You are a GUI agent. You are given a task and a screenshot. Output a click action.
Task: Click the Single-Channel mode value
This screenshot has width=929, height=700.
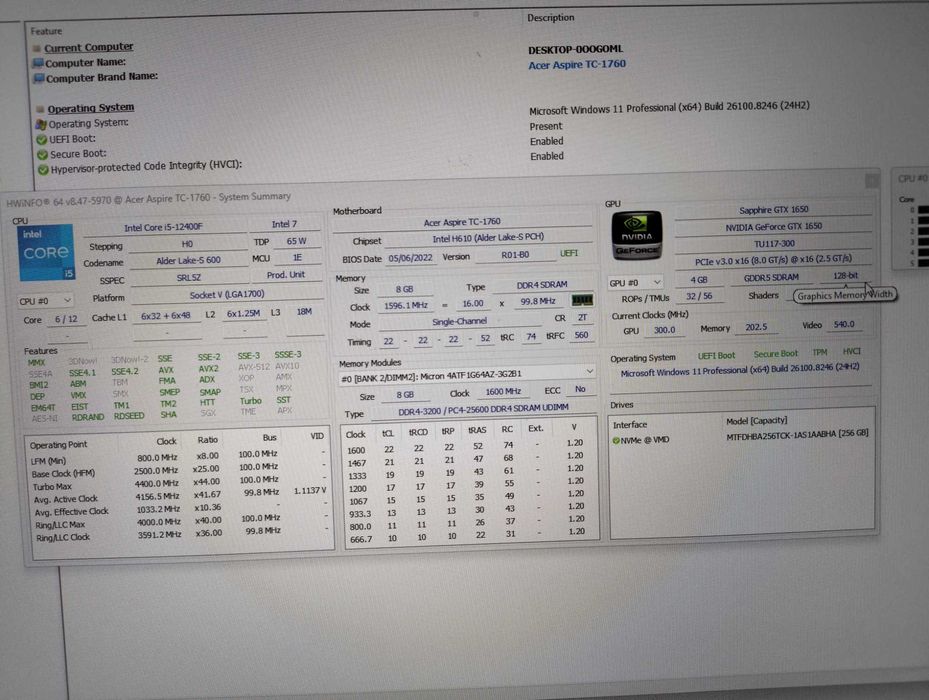(460, 321)
